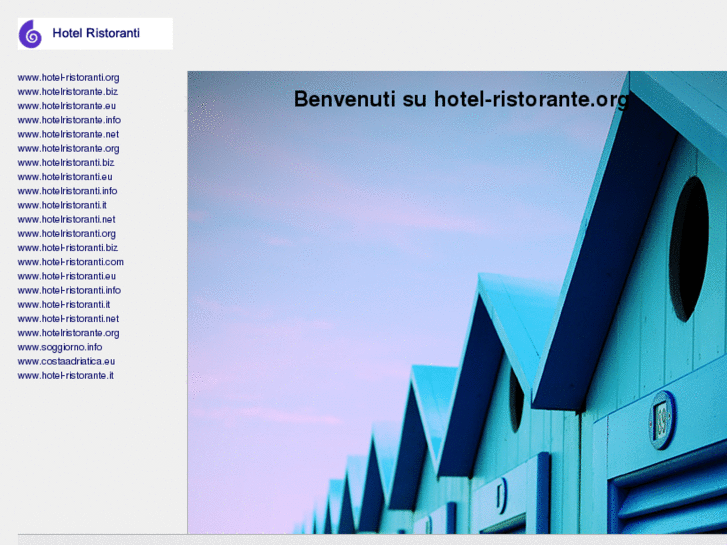The image size is (727, 545).
Task: Click the "Benvenuti su hotel-ristorante.org" heading
Action: click(462, 100)
